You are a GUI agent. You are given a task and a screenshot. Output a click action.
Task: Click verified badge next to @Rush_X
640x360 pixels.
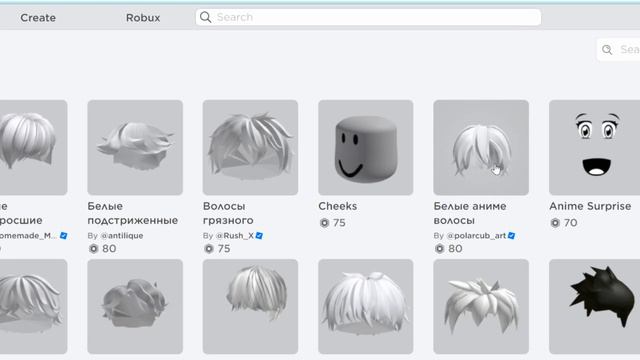click(x=259, y=236)
